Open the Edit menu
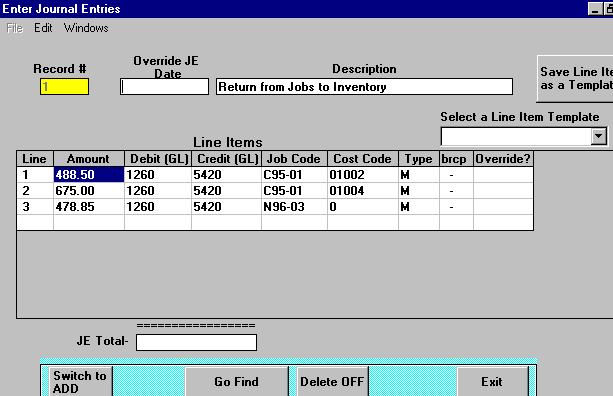 coord(43,28)
